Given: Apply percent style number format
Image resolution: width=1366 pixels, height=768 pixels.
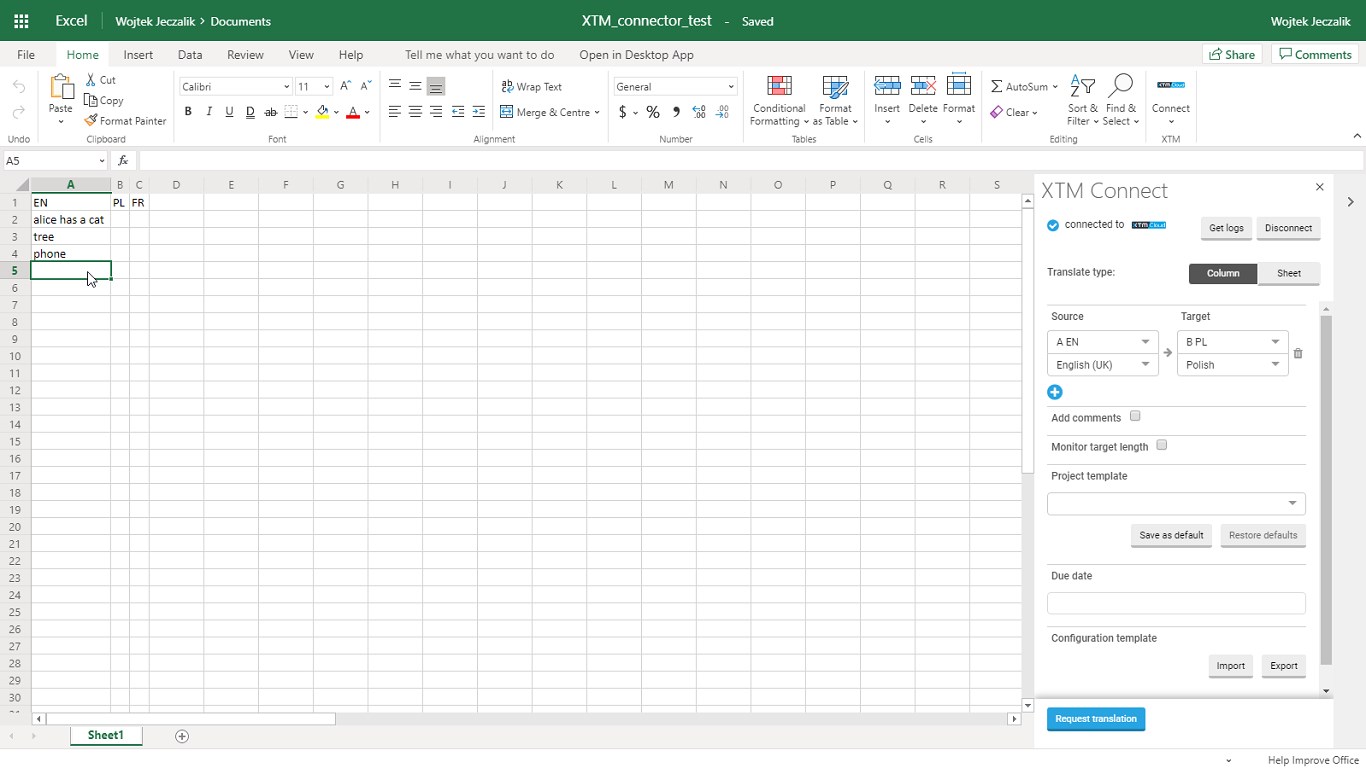Looking at the screenshot, I should [653, 112].
